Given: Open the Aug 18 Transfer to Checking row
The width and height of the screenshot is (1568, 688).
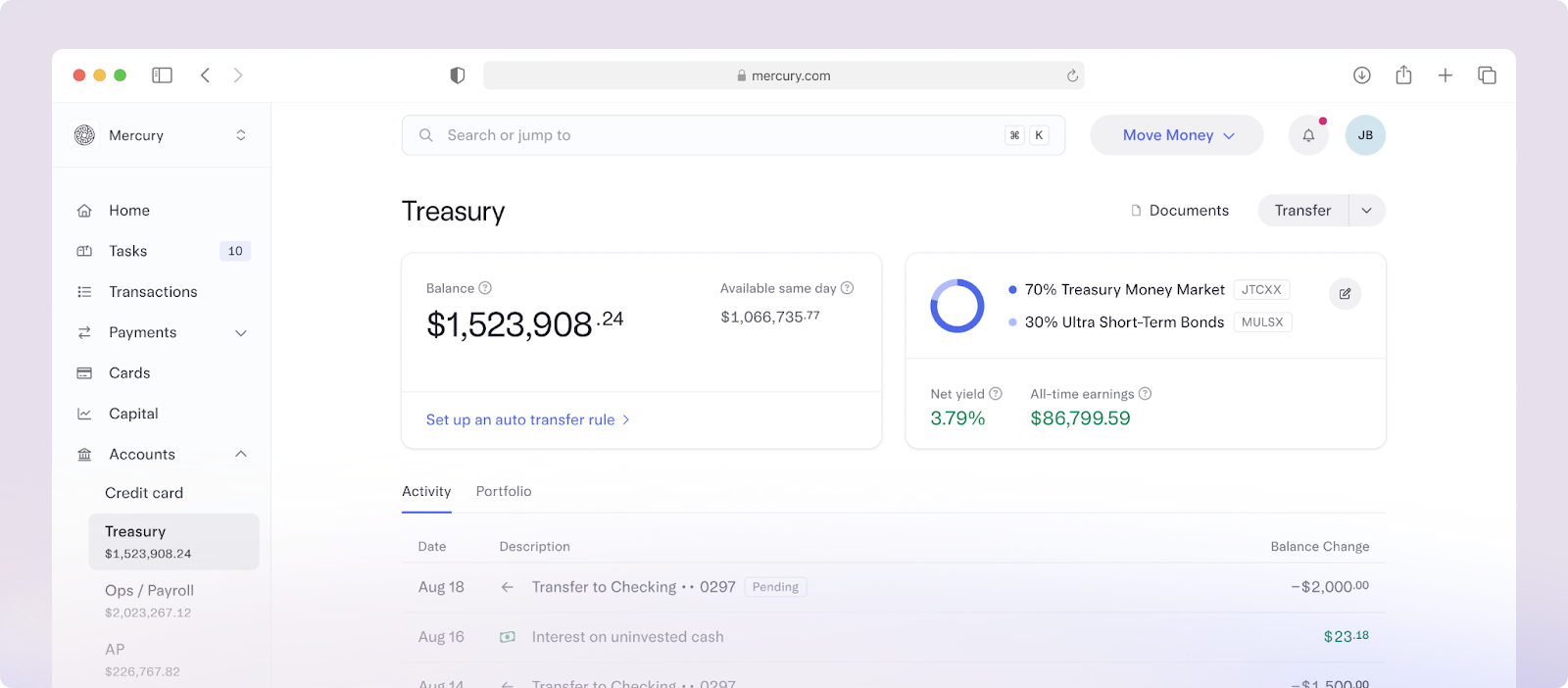Looking at the screenshot, I should (894, 587).
